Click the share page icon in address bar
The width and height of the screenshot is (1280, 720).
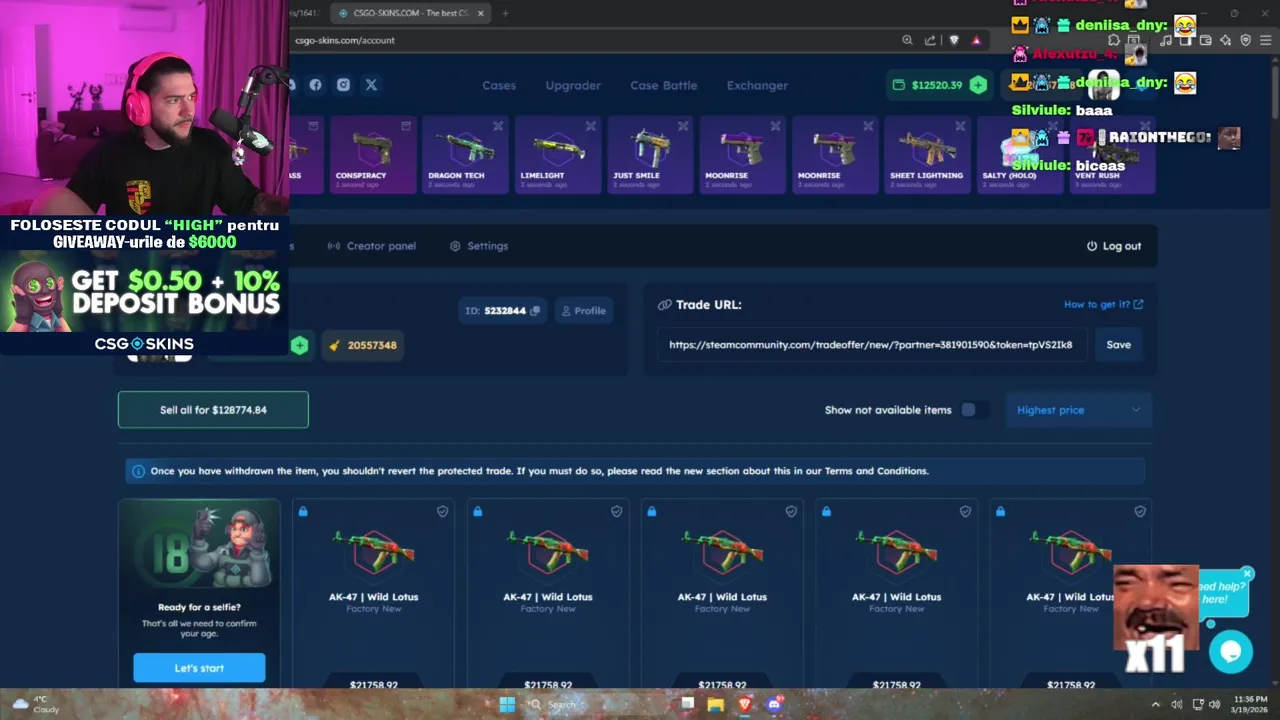(930, 40)
